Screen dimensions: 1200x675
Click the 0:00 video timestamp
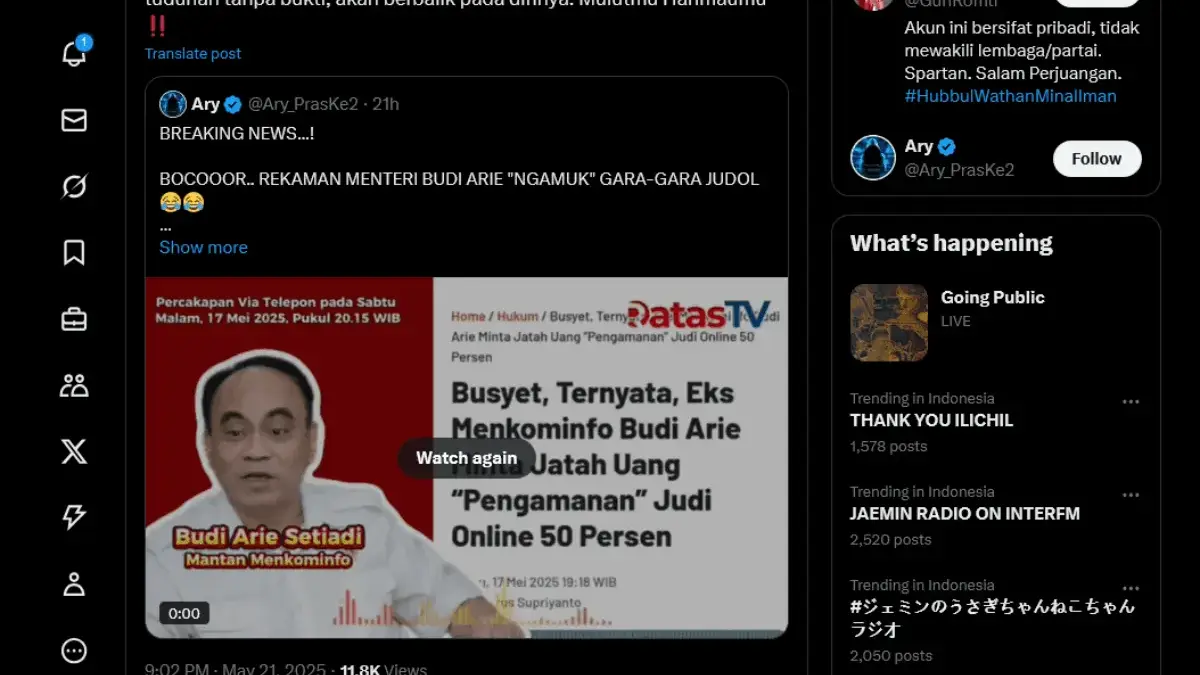(184, 613)
